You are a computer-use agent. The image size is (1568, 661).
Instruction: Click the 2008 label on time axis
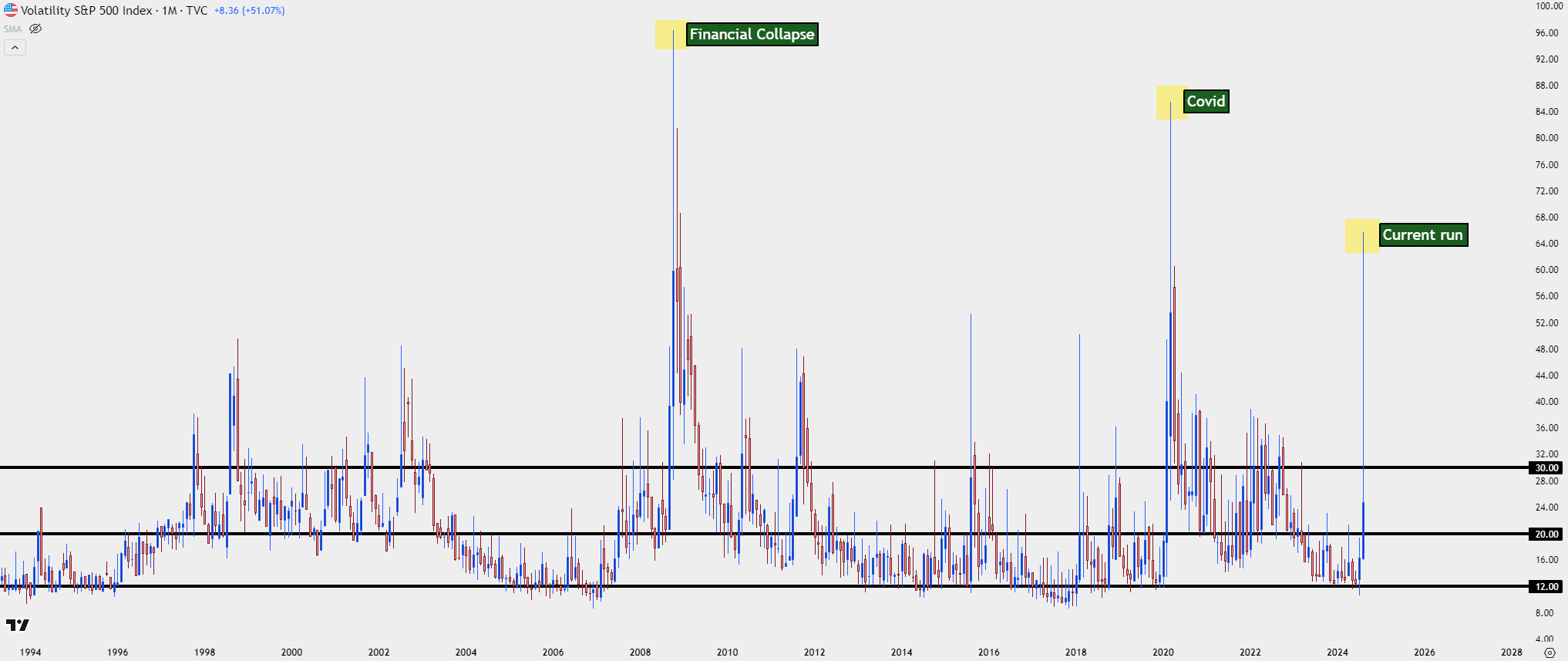[x=640, y=652]
